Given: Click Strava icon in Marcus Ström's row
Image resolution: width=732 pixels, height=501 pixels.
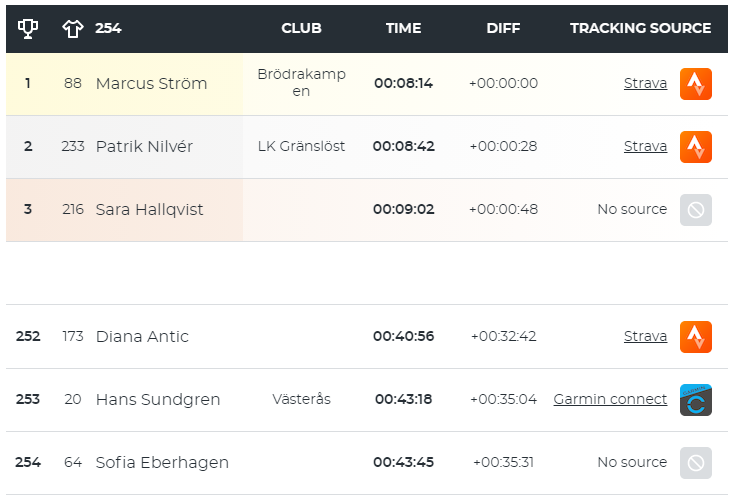Looking at the screenshot, I should pos(696,84).
